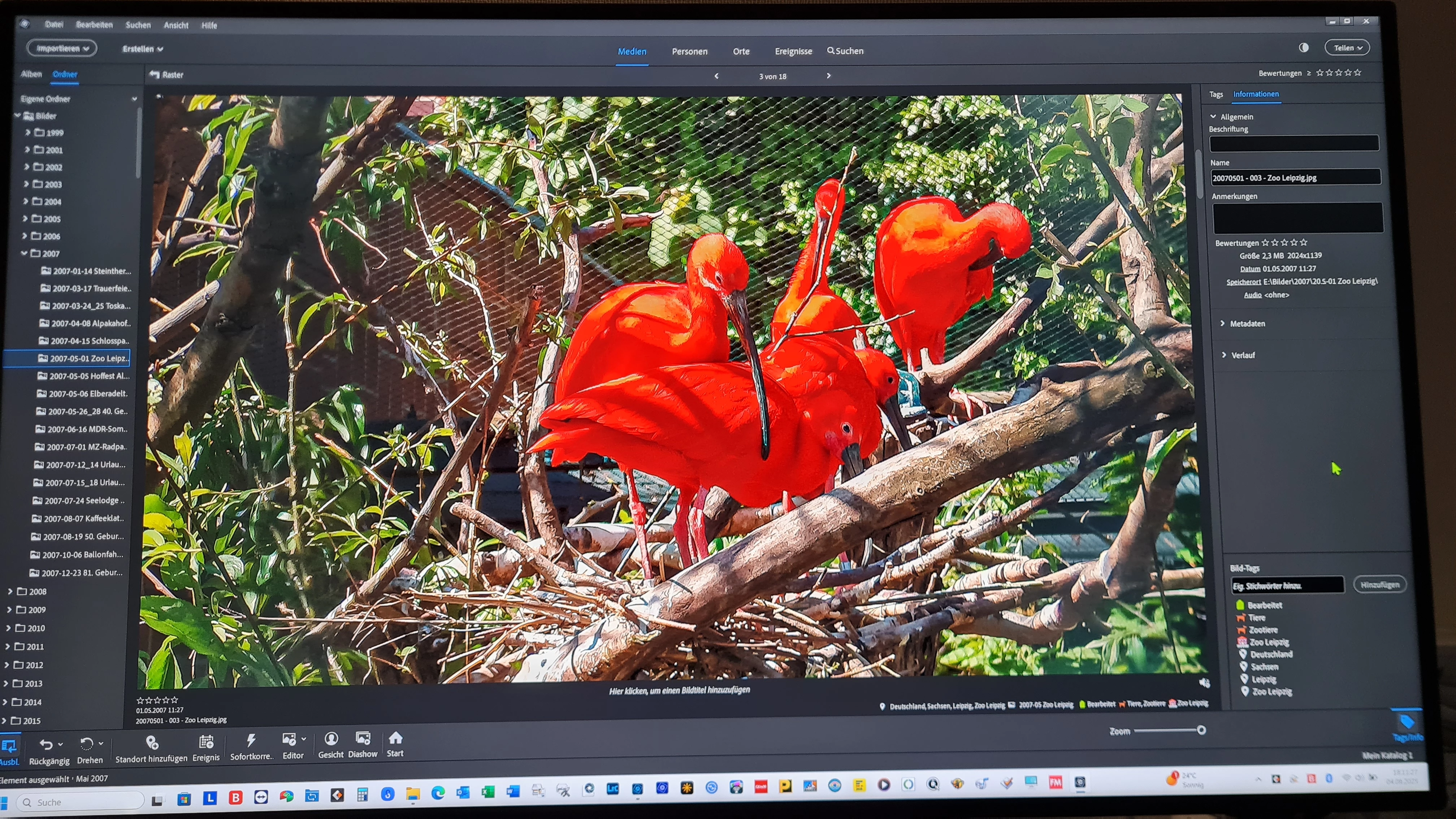Open the Gesicht face tool
The width and height of the screenshot is (1456, 819).
click(x=331, y=739)
